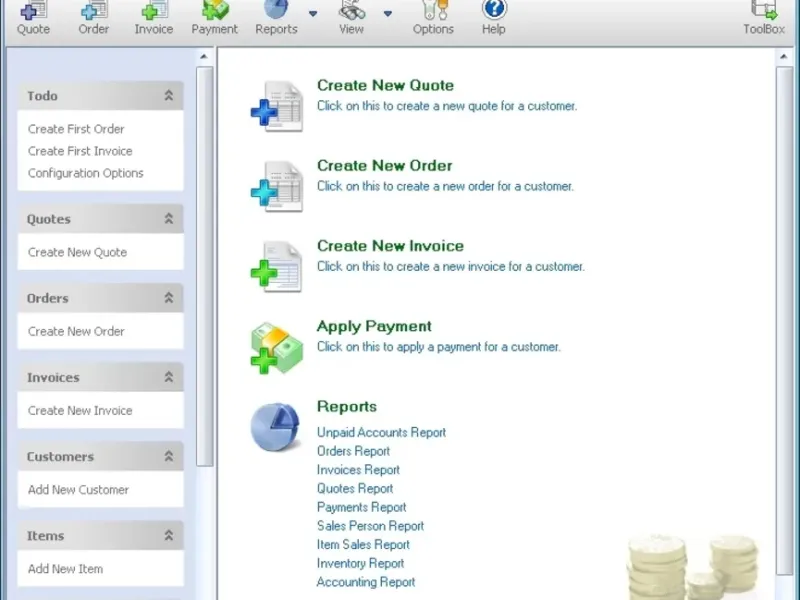Open Configuration Options in Todo
The width and height of the screenshot is (800, 600).
(86, 173)
